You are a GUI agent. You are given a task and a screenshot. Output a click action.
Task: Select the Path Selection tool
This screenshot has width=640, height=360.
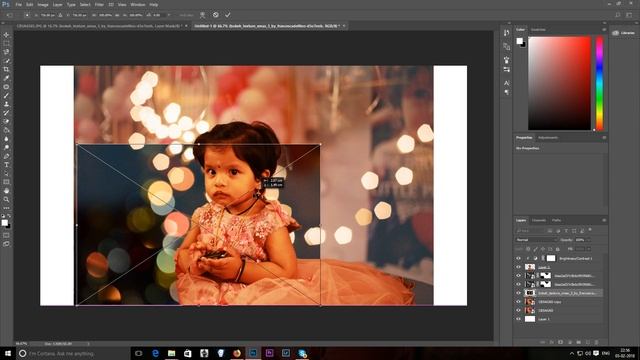click(6, 173)
